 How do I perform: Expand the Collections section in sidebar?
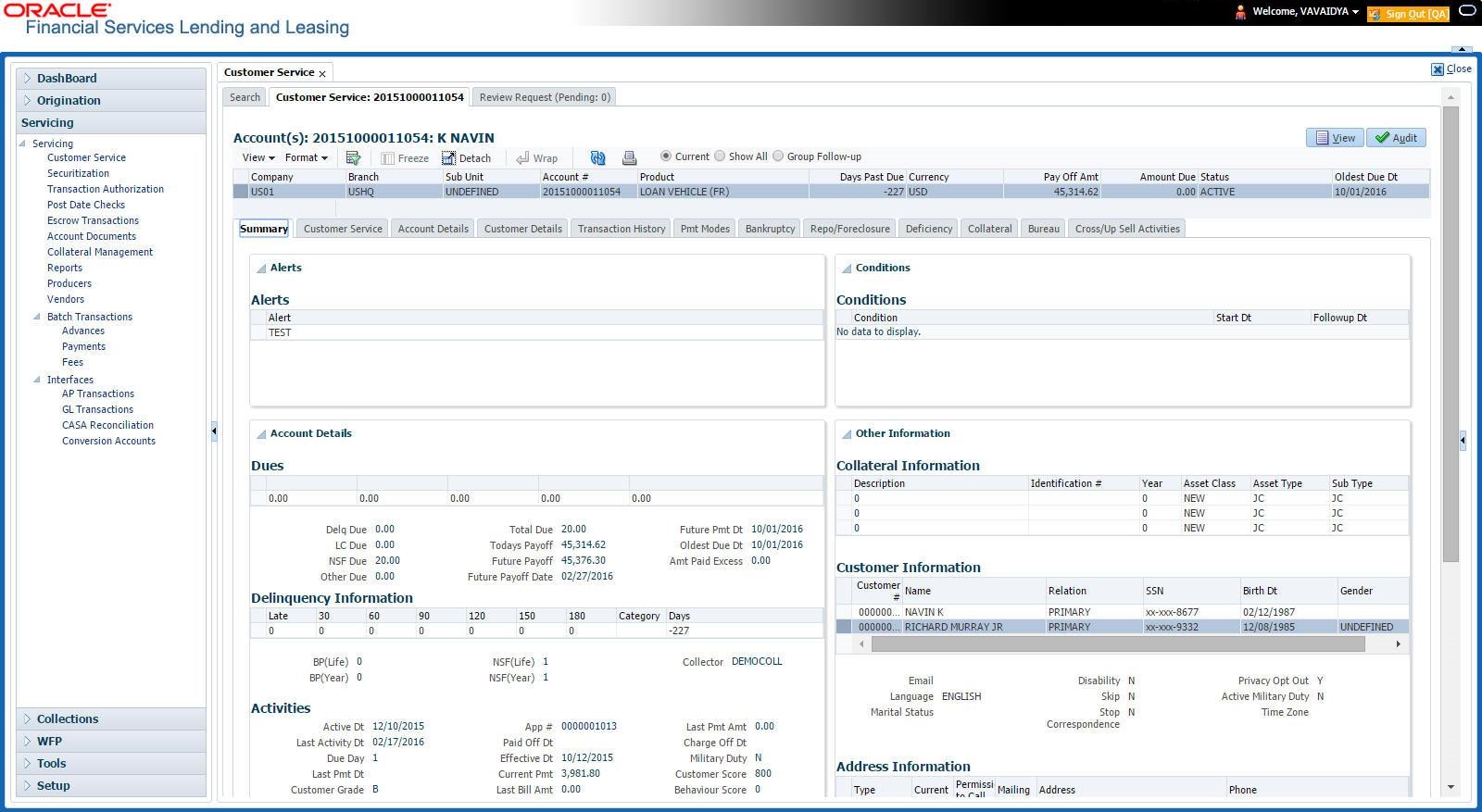tap(68, 719)
